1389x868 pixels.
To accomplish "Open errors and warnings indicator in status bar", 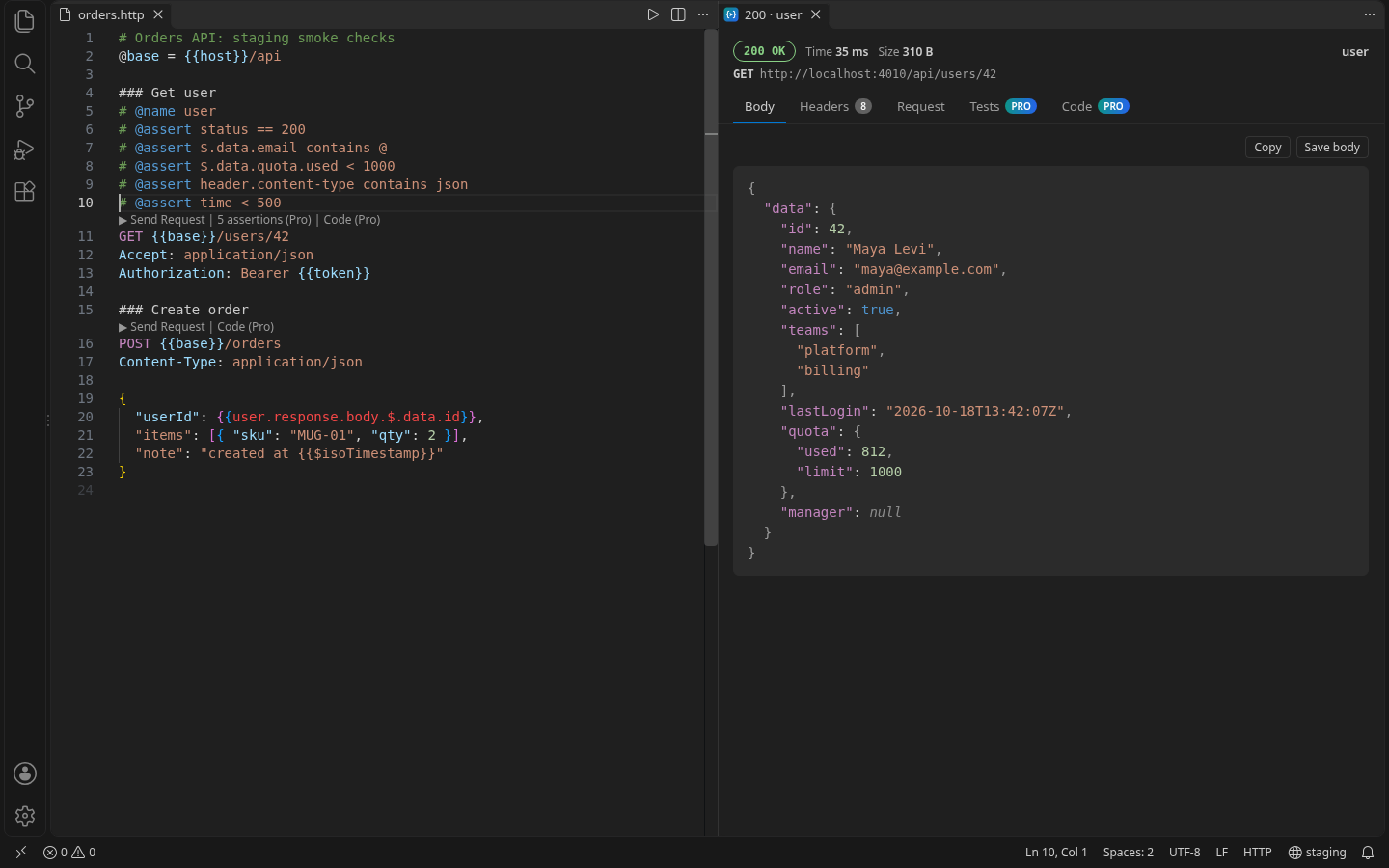I will pos(69,853).
